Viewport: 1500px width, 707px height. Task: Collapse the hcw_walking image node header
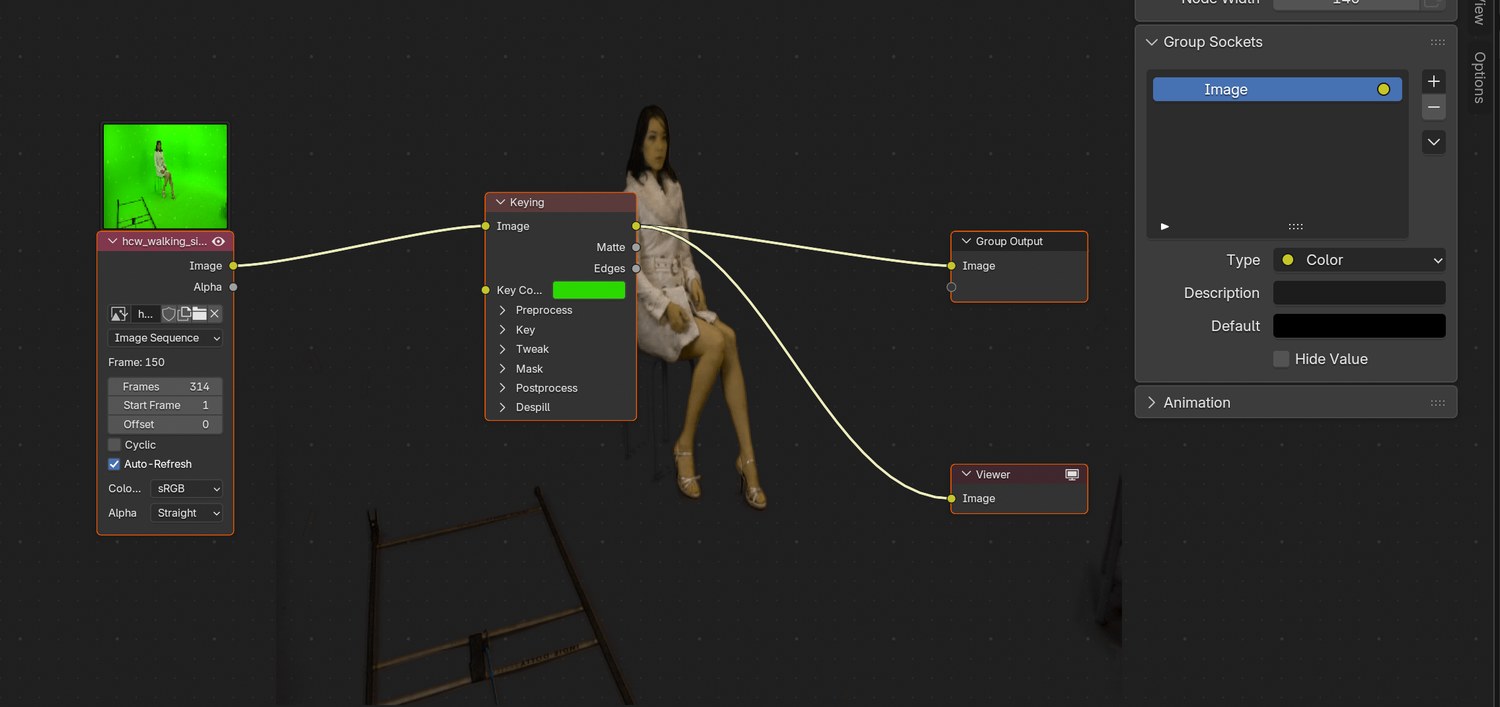coord(112,241)
